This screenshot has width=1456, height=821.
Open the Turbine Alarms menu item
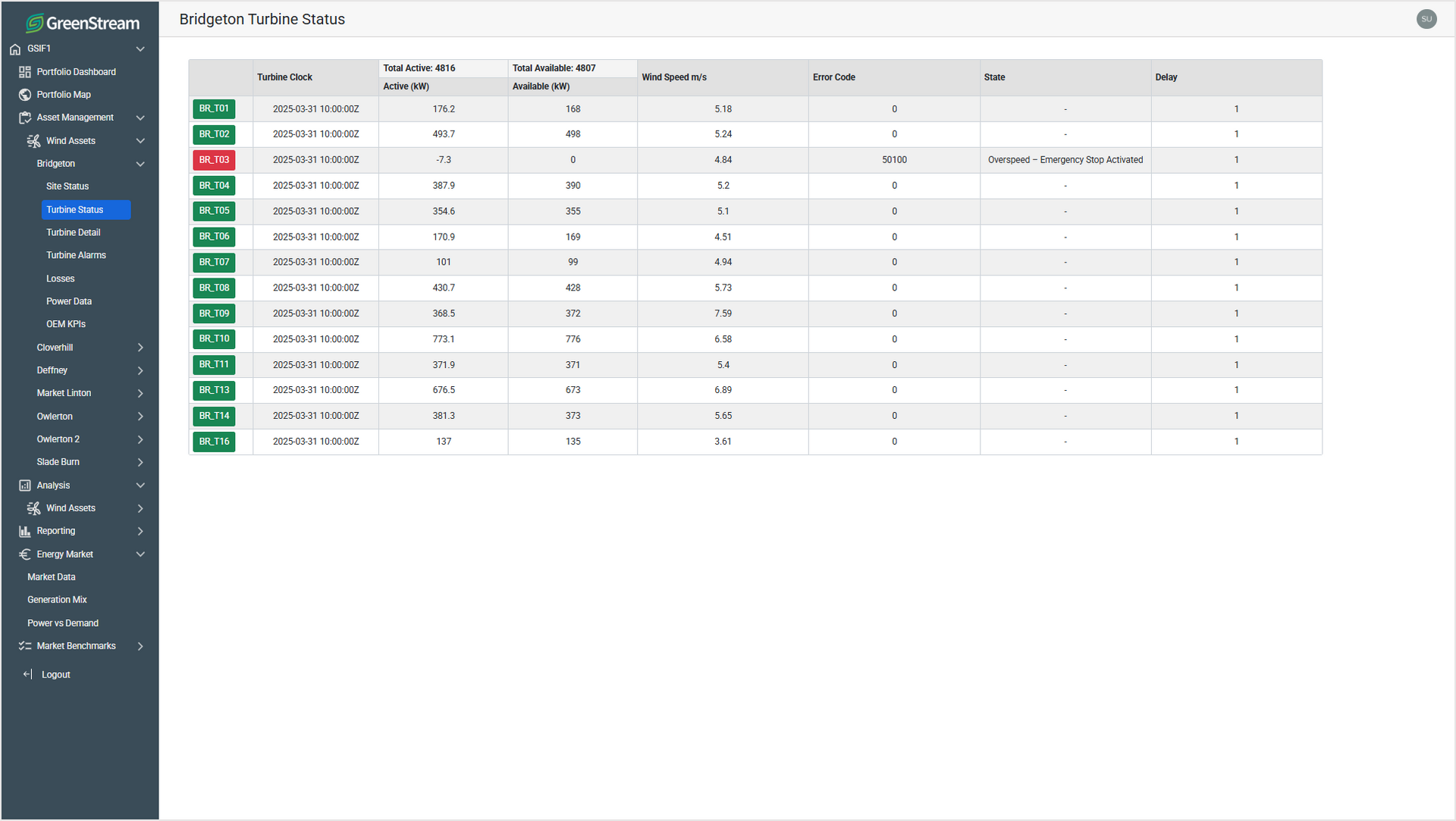pos(76,256)
